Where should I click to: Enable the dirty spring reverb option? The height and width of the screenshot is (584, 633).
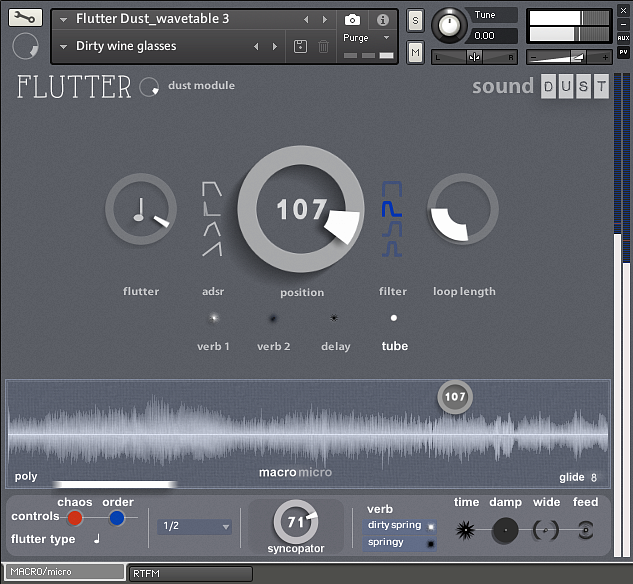[x=431, y=526]
